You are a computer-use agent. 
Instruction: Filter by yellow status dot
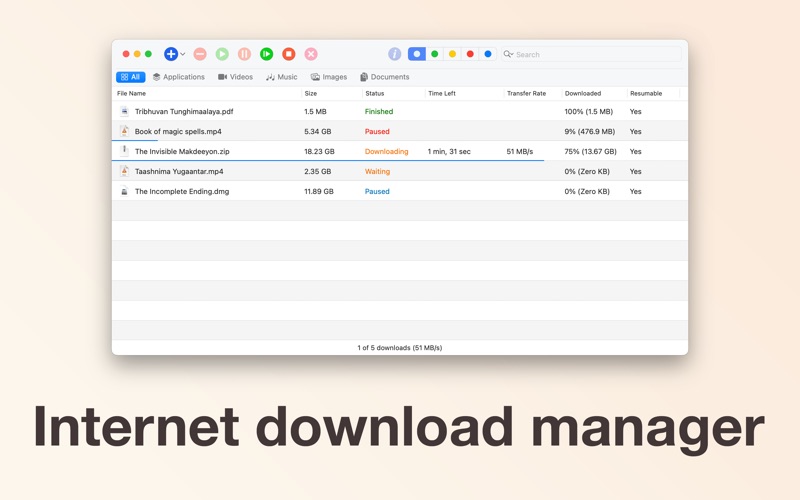coord(453,54)
